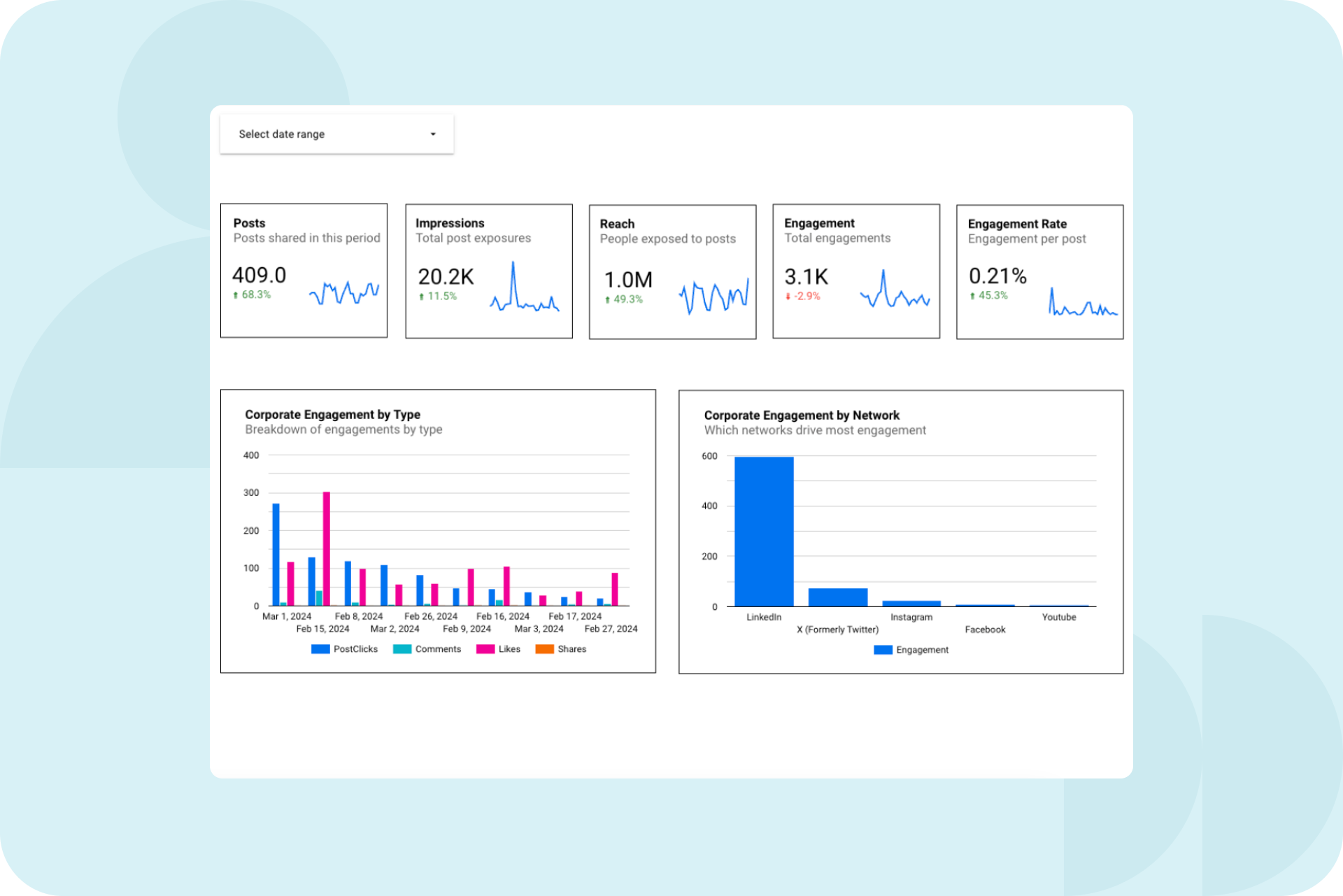Viewport: 1343px width, 896px height.
Task: Click the Posts scorecard sparkline
Action: pos(344,292)
